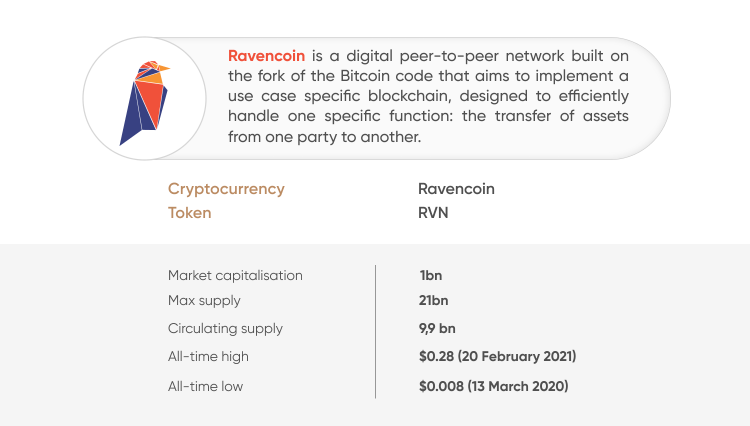Click the Ravencoin bird logo
Screen dimensions: 750x426
click(x=144, y=103)
